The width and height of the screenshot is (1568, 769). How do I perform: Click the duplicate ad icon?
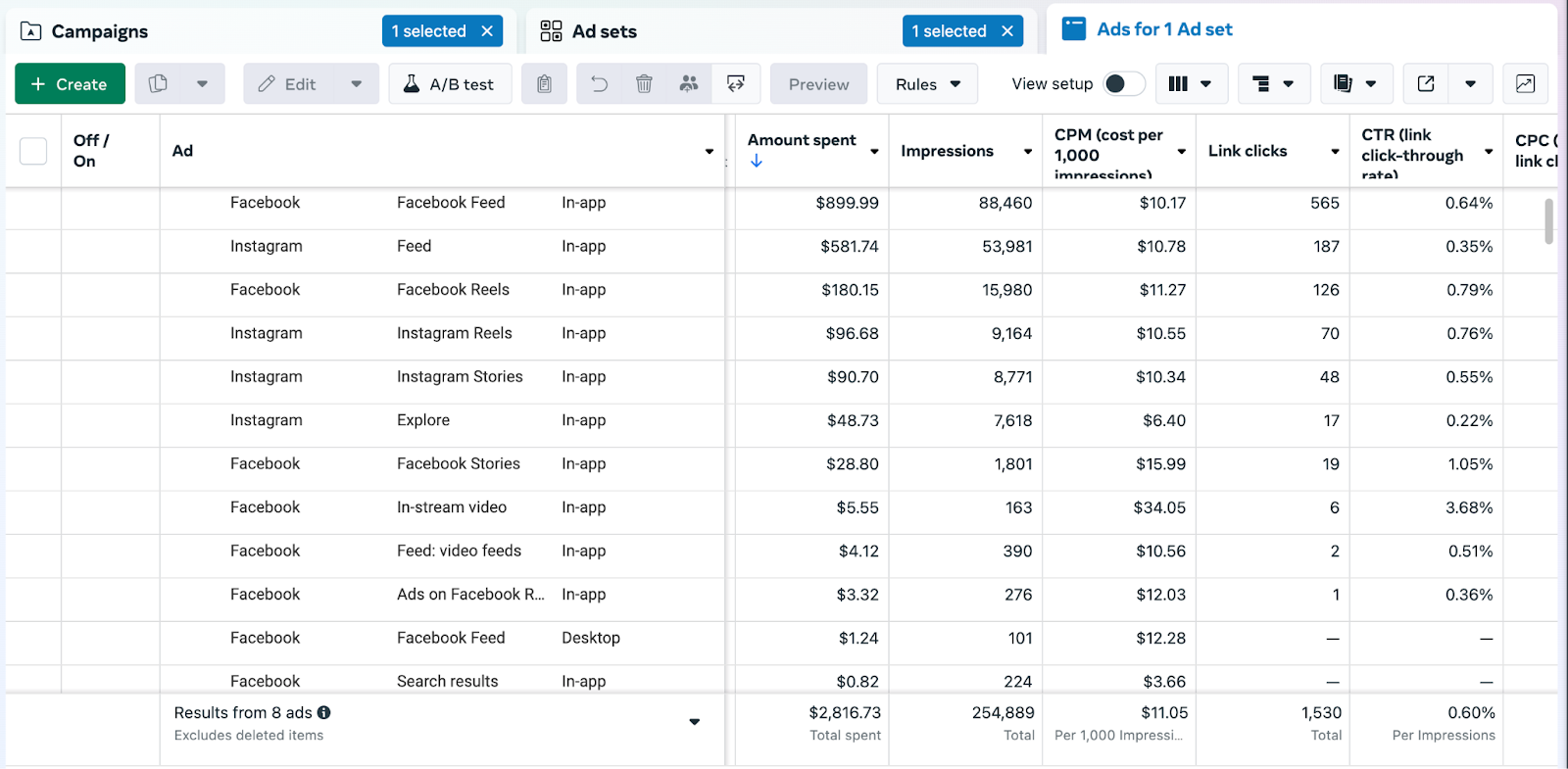pos(158,84)
